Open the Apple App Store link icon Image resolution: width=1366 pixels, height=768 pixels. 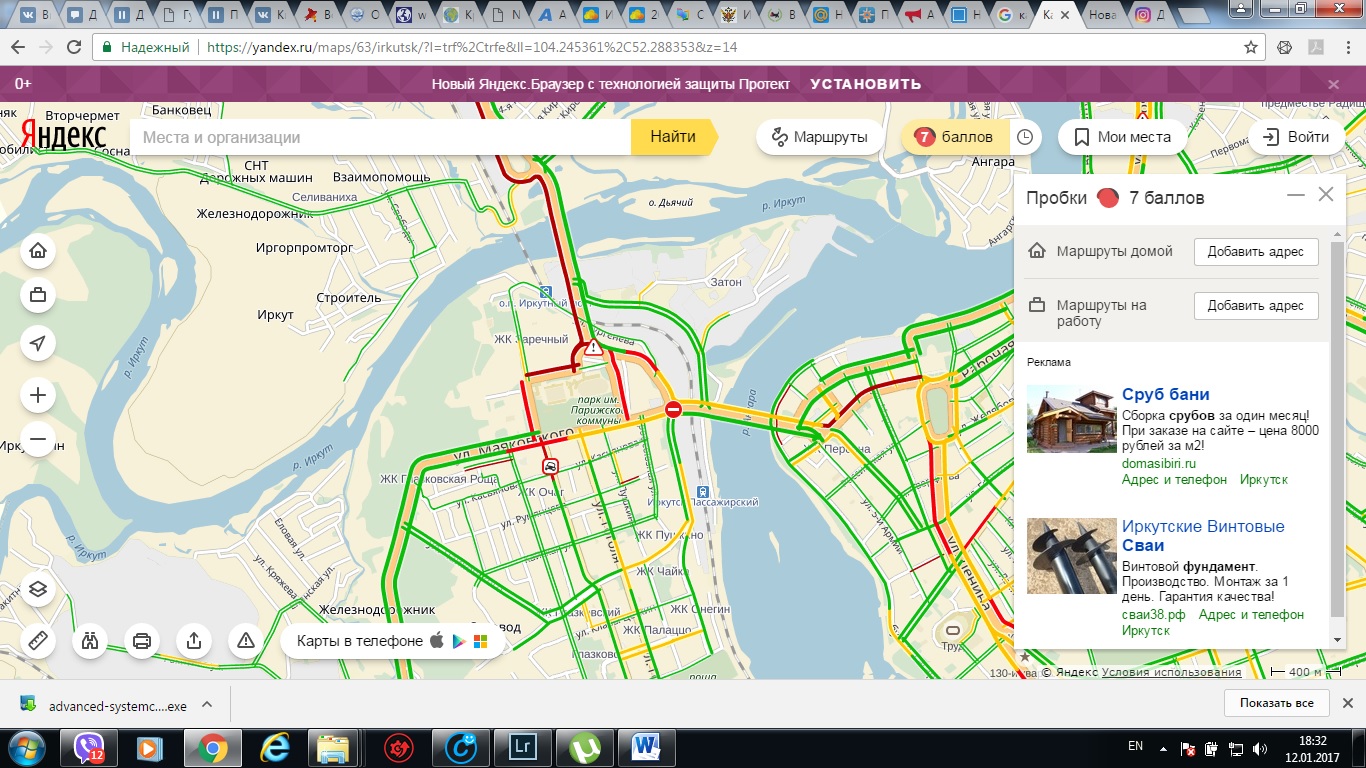(x=436, y=640)
